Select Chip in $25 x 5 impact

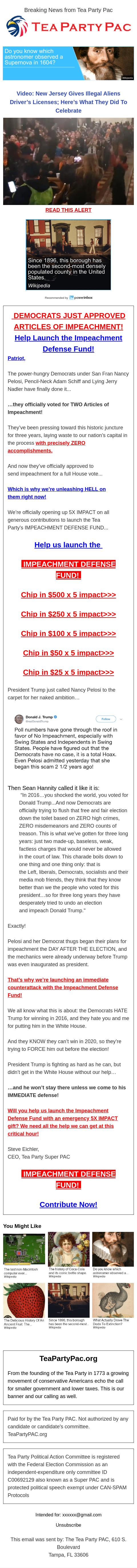(x=68, y=673)
